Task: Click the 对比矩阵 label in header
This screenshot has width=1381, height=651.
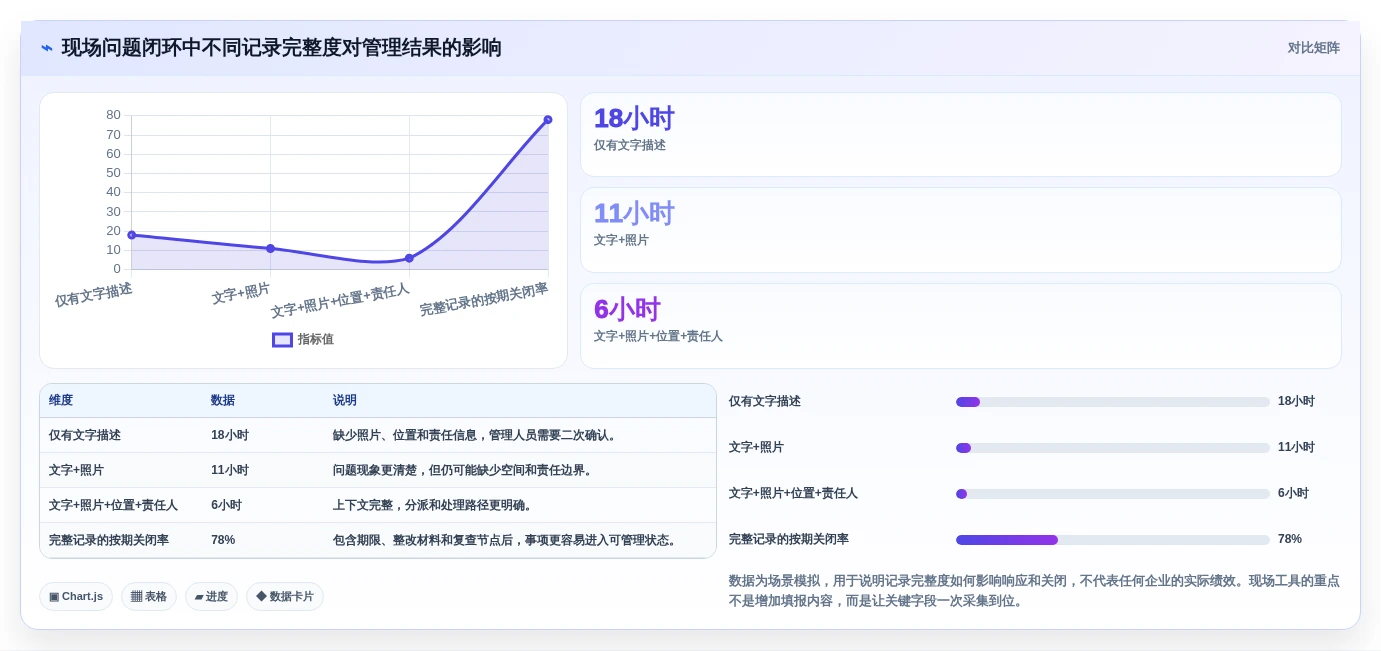Action: 1313,48
